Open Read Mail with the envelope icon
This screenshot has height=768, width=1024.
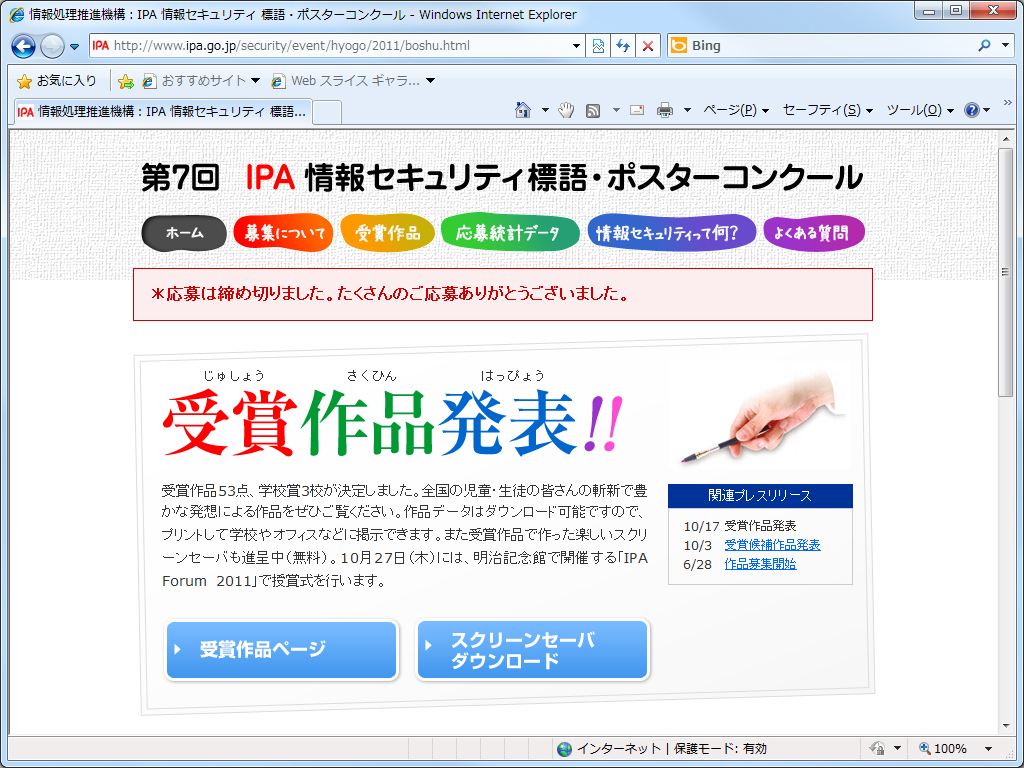[636, 110]
